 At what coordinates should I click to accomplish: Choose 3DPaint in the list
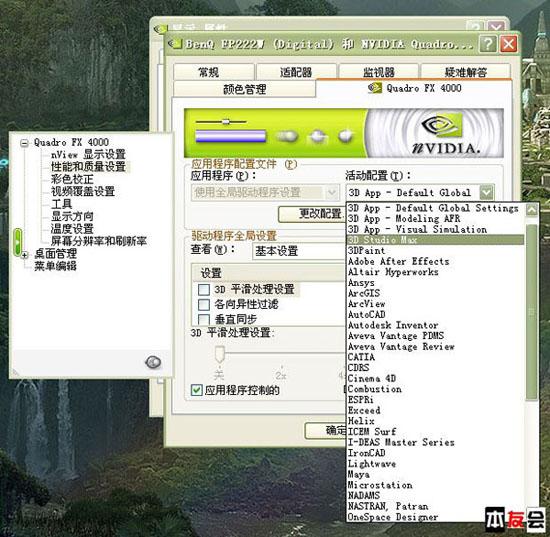point(436,250)
